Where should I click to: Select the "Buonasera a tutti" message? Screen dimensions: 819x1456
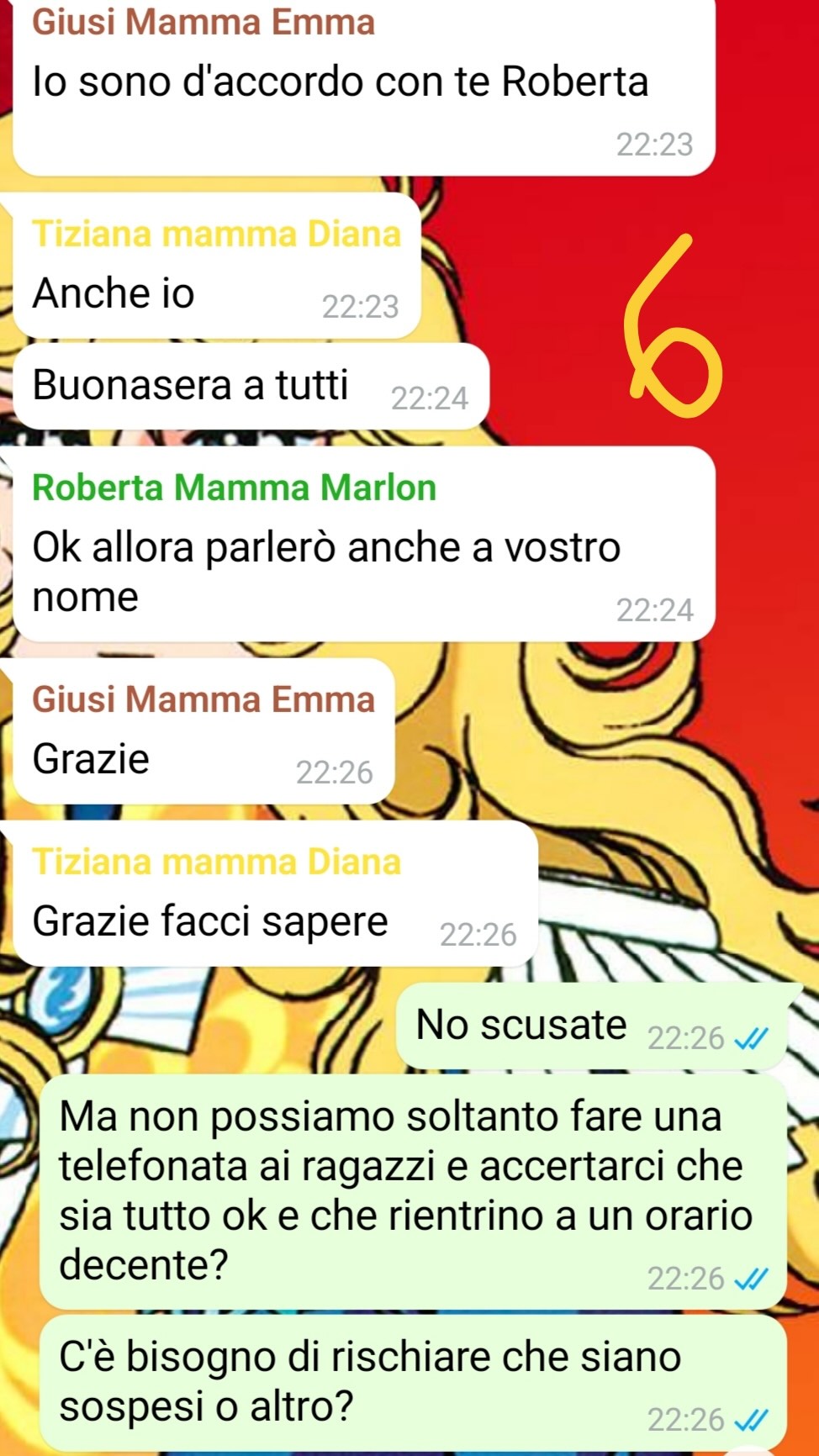pyautogui.click(x=251, y=386)
